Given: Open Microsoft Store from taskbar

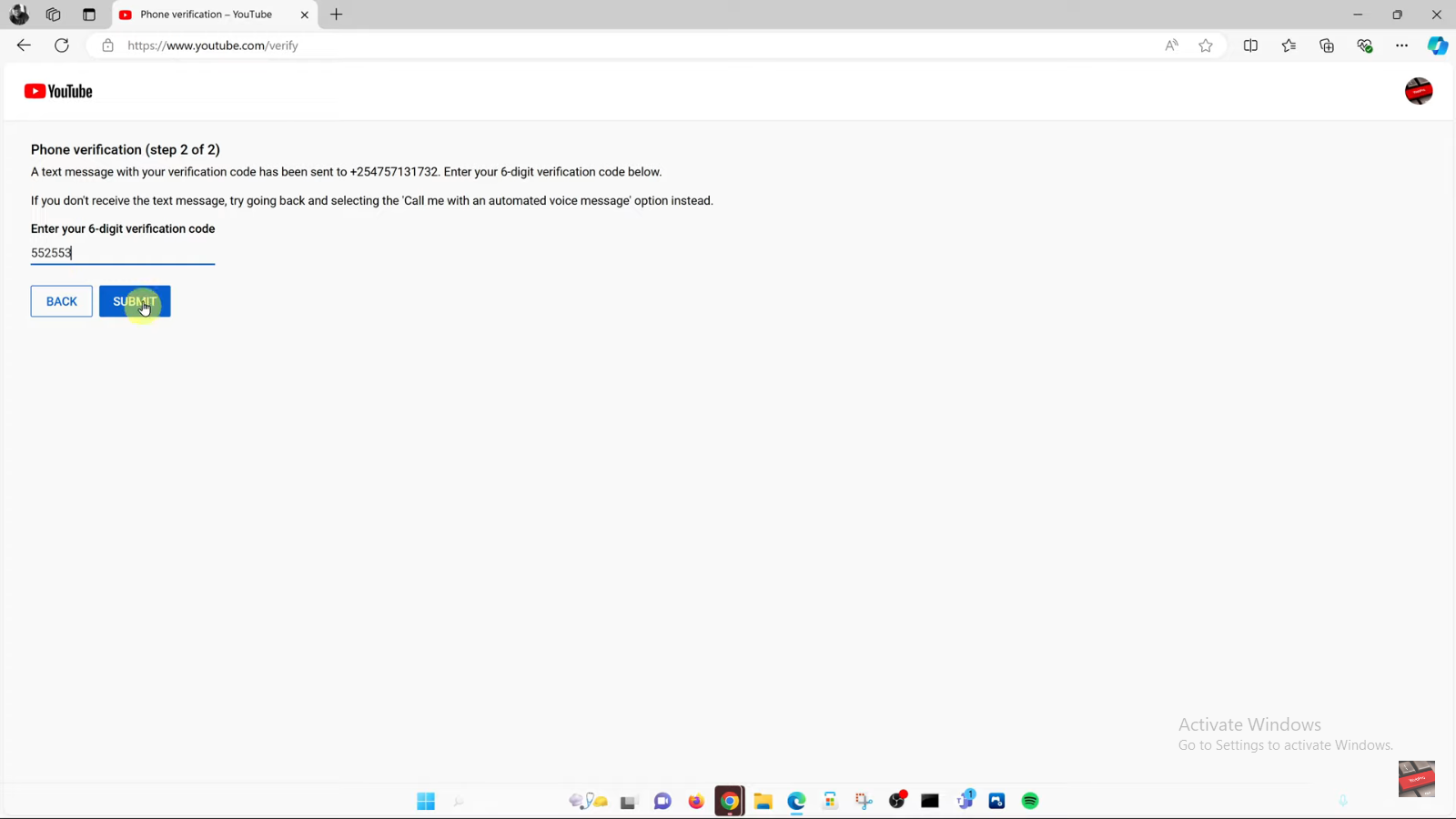Looking at the screenshot, I should tap(830, 801).
